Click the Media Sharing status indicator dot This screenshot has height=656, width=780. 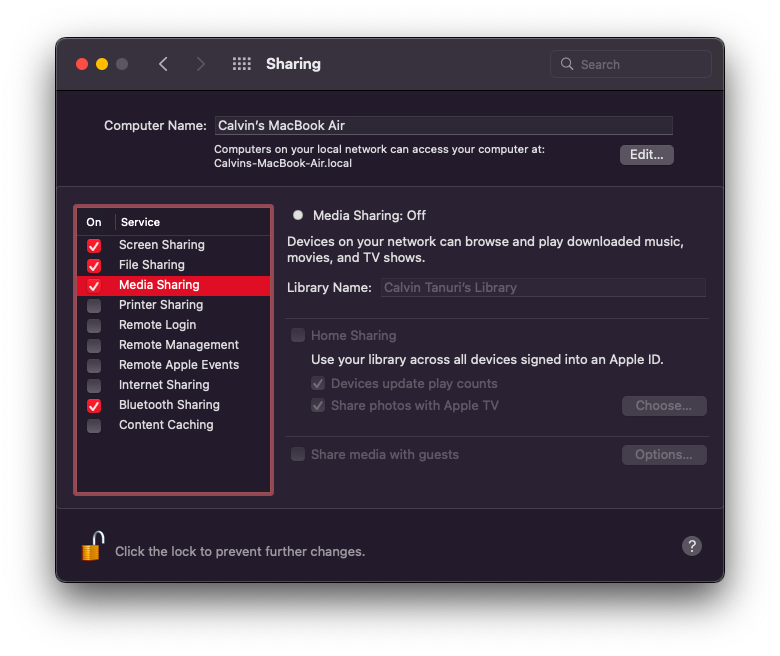pos(298,215)
